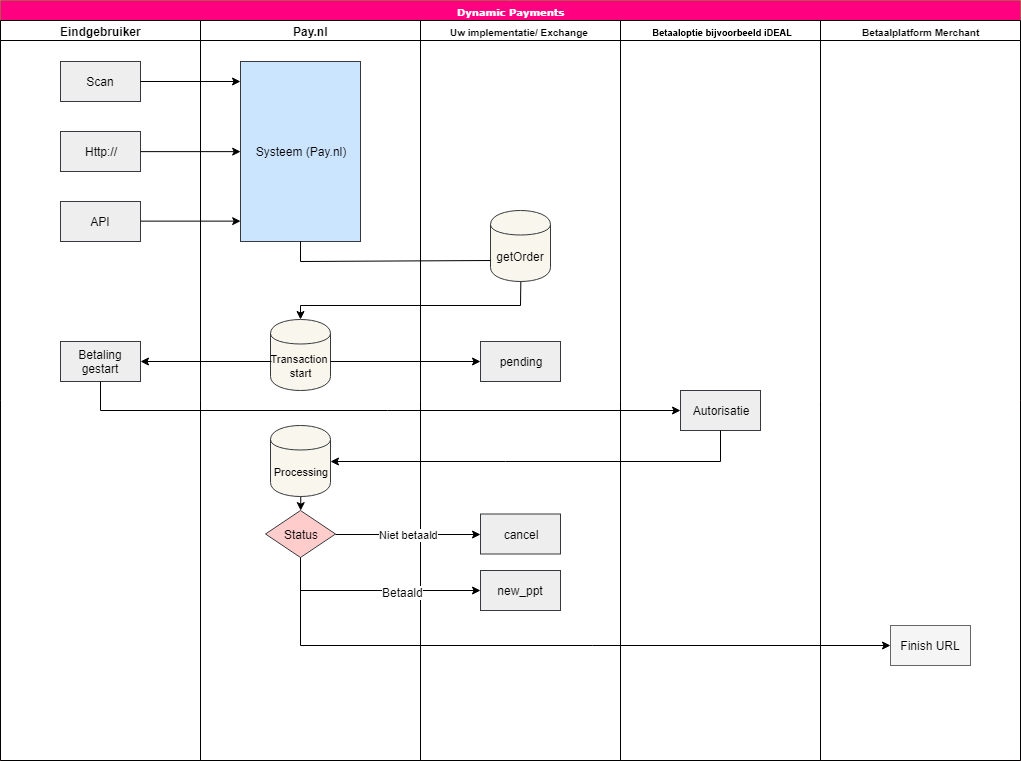Screen dimensions: 1021x761
Task: Select the Processing database cylinder
Action: (300, 462)
